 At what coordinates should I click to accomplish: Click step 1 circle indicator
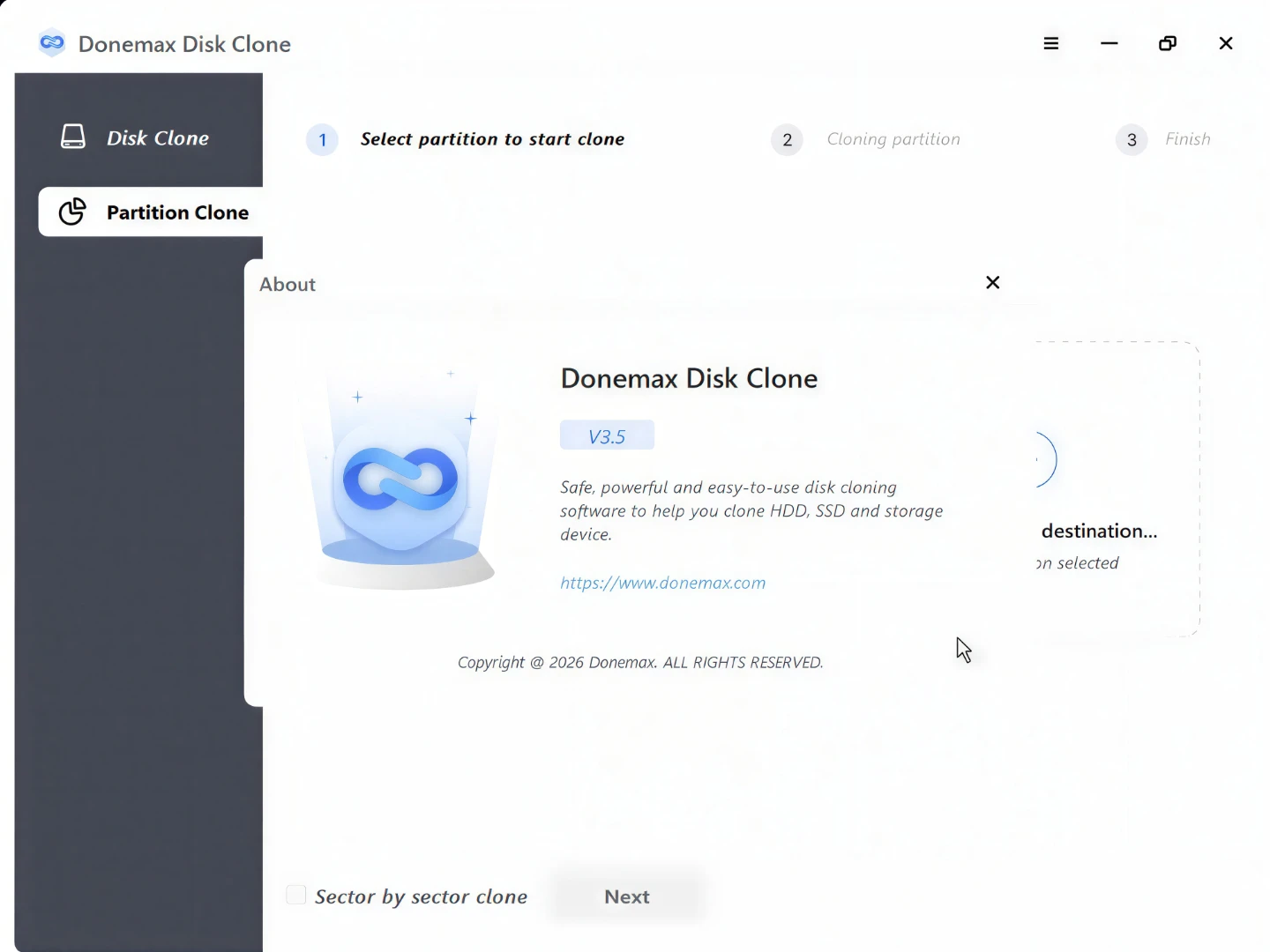[x=322, y=139]
